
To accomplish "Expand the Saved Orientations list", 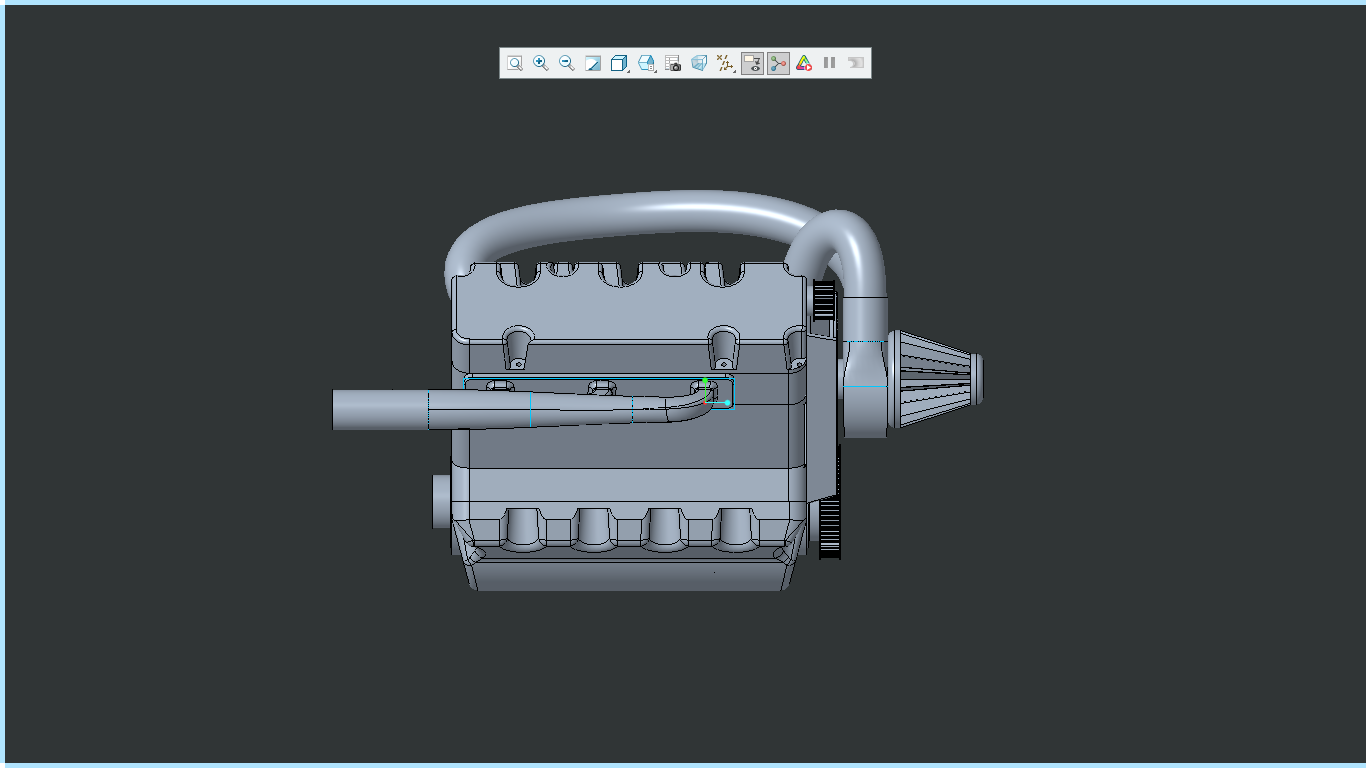I will point(646,63).
